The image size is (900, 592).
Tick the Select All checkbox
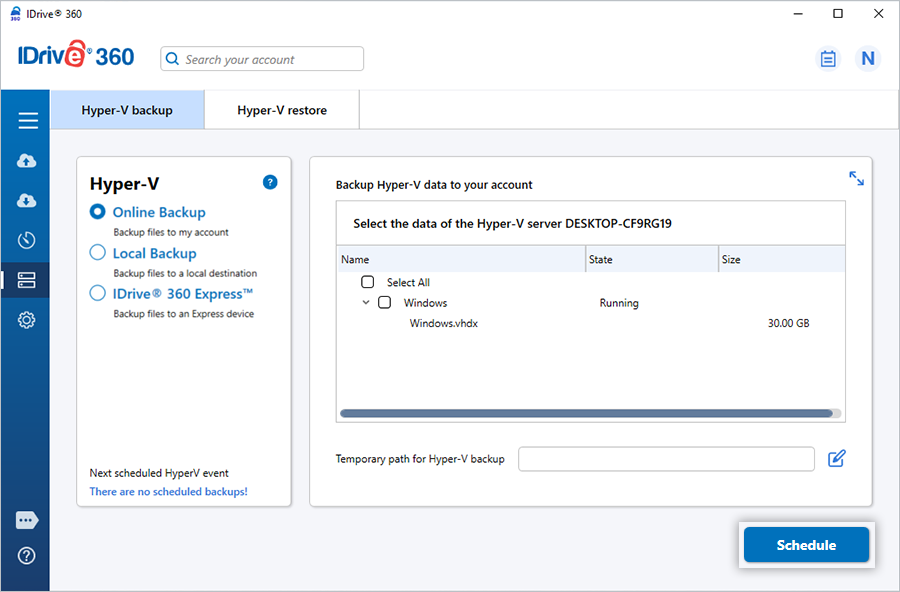pyautogui.click(x=368, y=283)
